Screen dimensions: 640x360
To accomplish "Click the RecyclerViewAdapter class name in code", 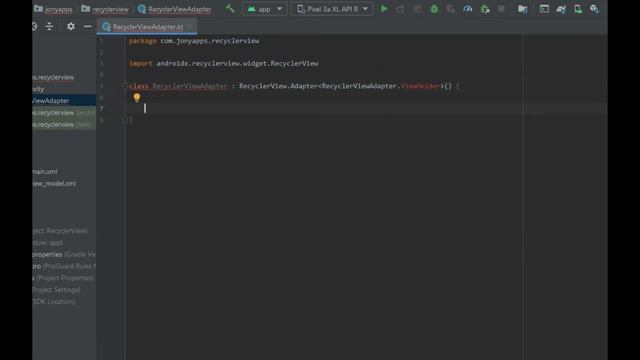I will (x=189, y=86).
